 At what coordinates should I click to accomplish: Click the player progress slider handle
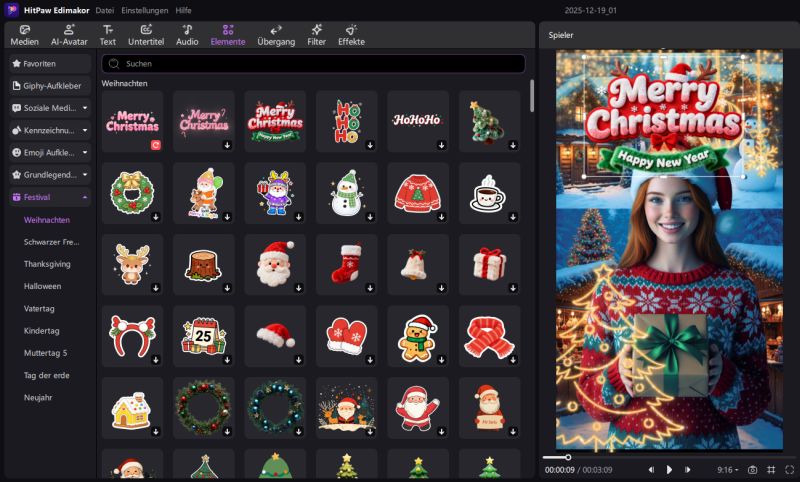click(568, 457)
